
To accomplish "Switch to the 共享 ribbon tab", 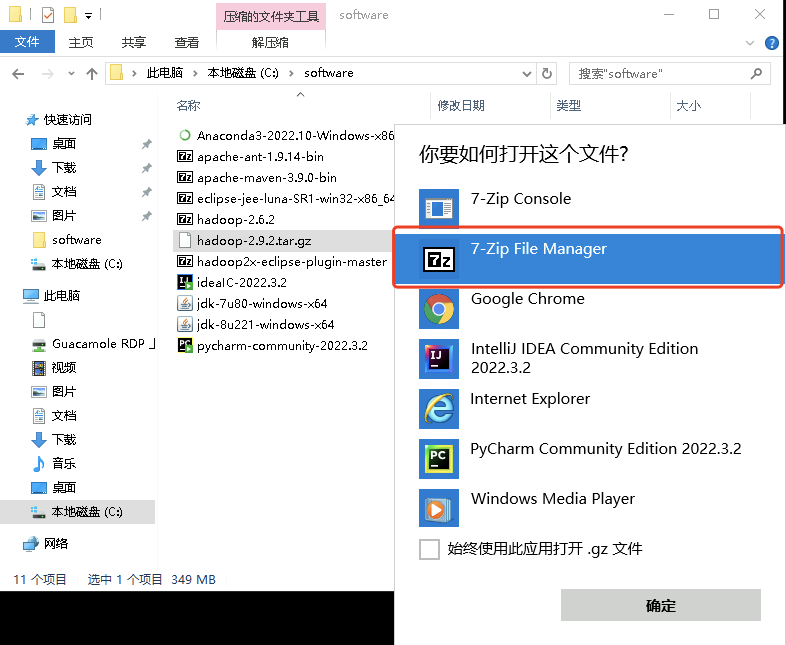I will pos(133,43).
